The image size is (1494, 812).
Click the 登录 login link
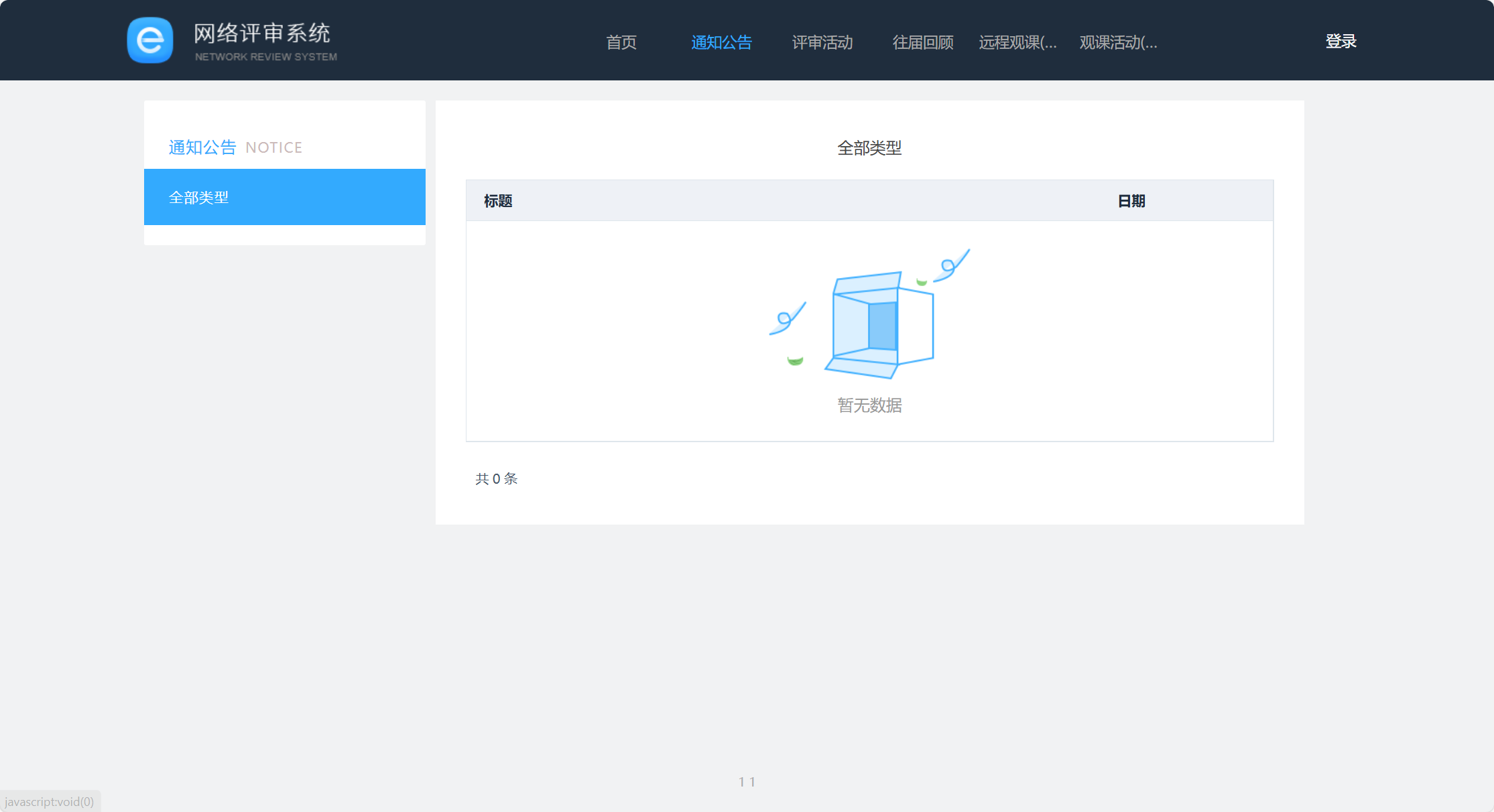click(1341, 41)
